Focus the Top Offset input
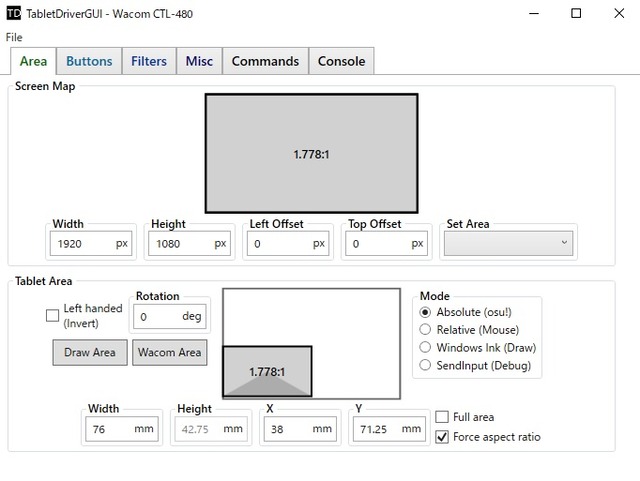The width and height of the screenshot is (640, 481). point(387,244)
